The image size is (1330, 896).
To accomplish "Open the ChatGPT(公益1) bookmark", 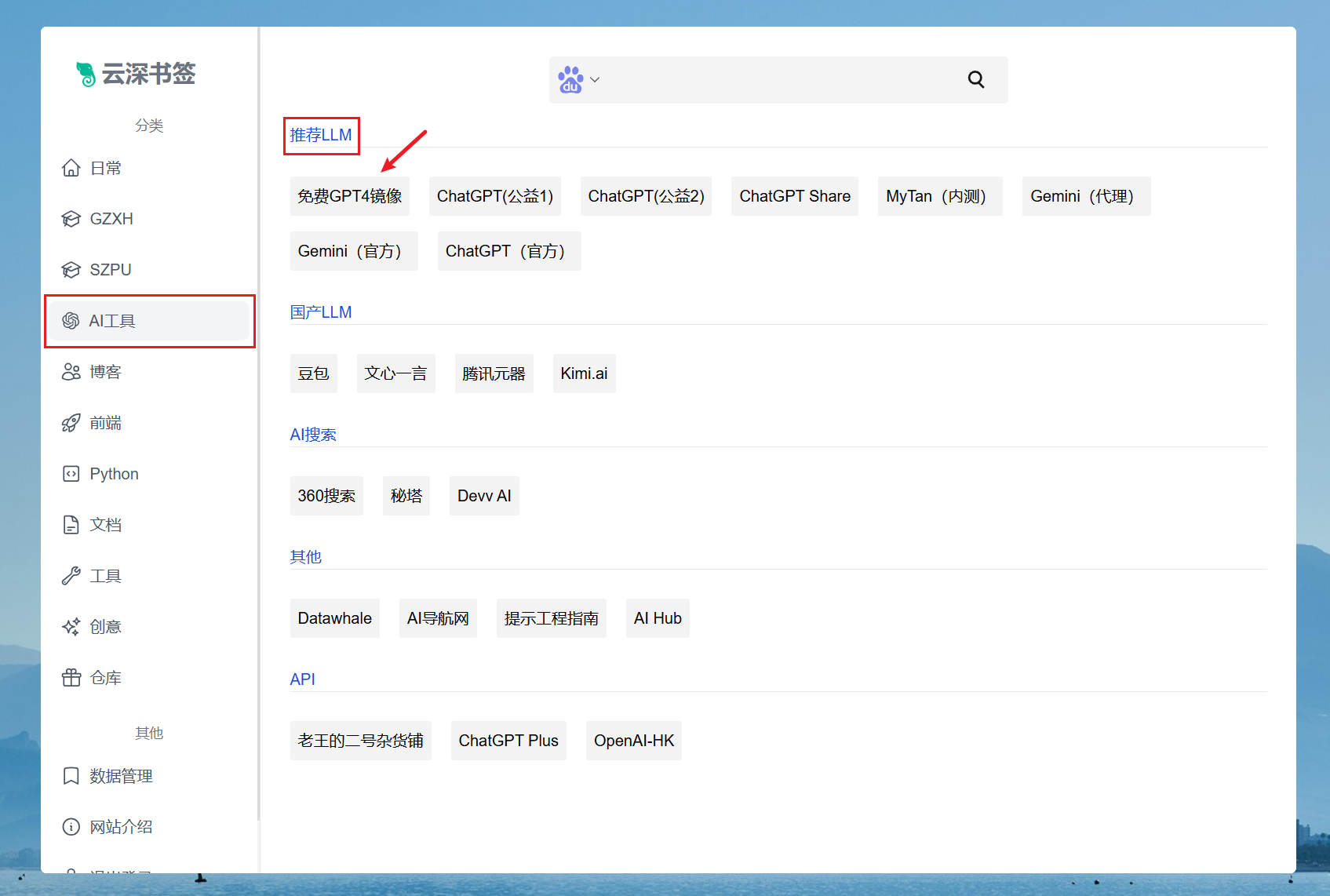I will tap(495, 196).
